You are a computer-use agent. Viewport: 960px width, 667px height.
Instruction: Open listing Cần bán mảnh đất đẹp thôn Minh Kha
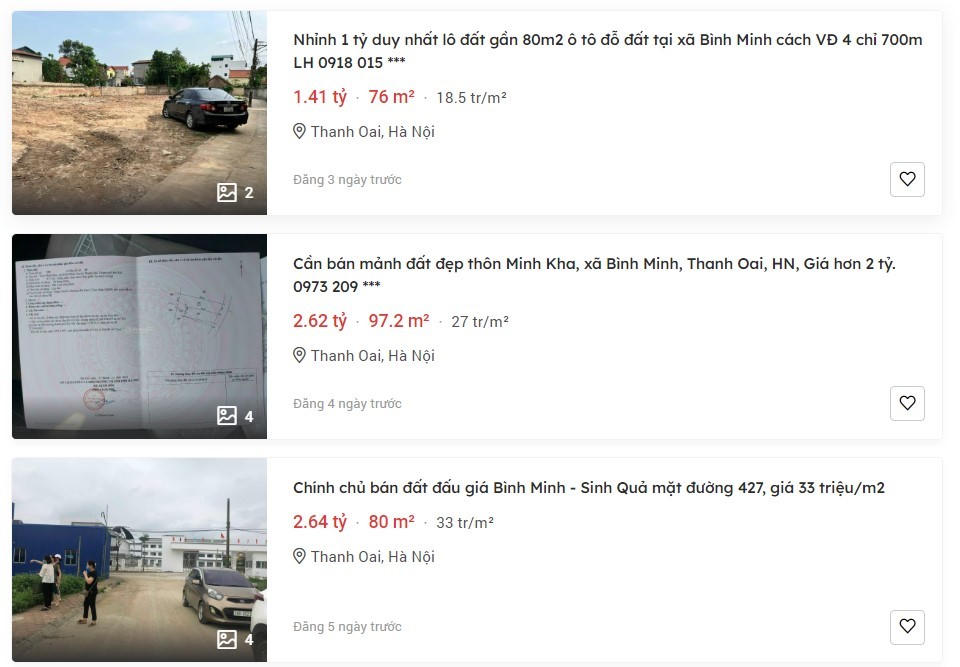coord(594,274)
